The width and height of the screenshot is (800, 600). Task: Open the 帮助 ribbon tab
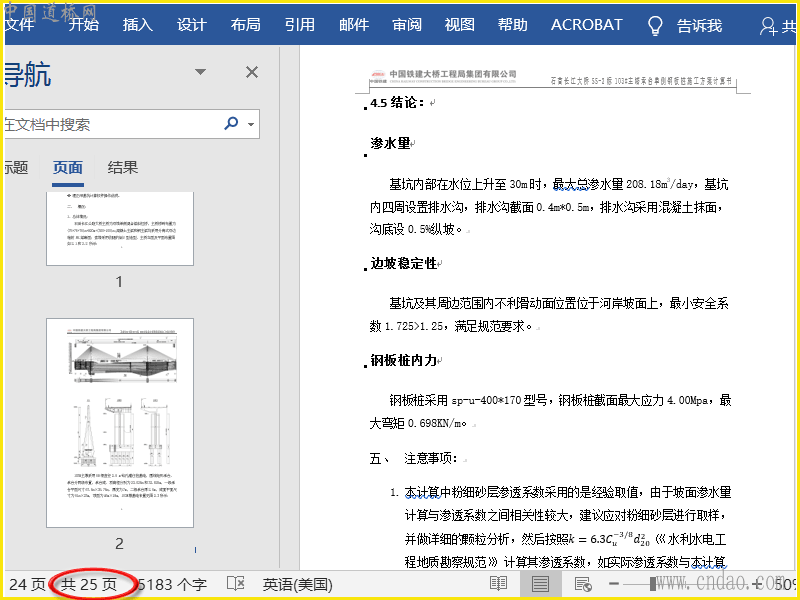pyautogui.click(x=513, y=24)
